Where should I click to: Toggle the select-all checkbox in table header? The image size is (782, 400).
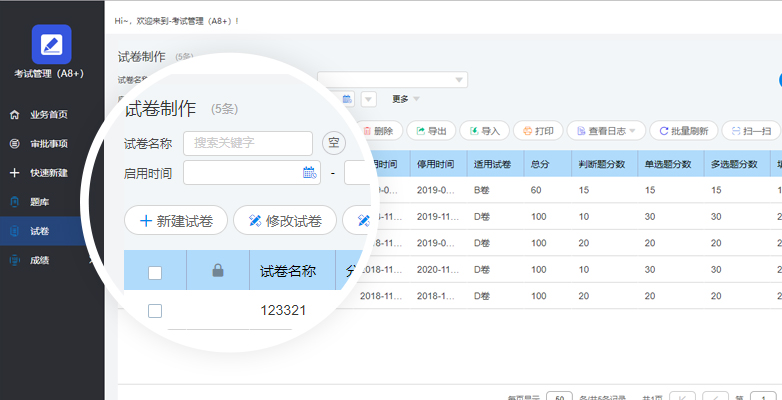(x=155, y=271)
